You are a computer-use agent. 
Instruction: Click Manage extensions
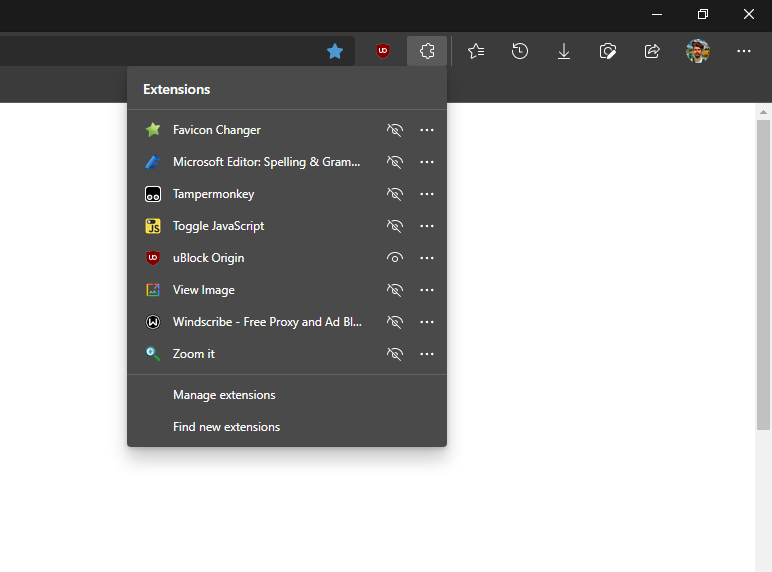pyautogui.click(x=287, y=395)
